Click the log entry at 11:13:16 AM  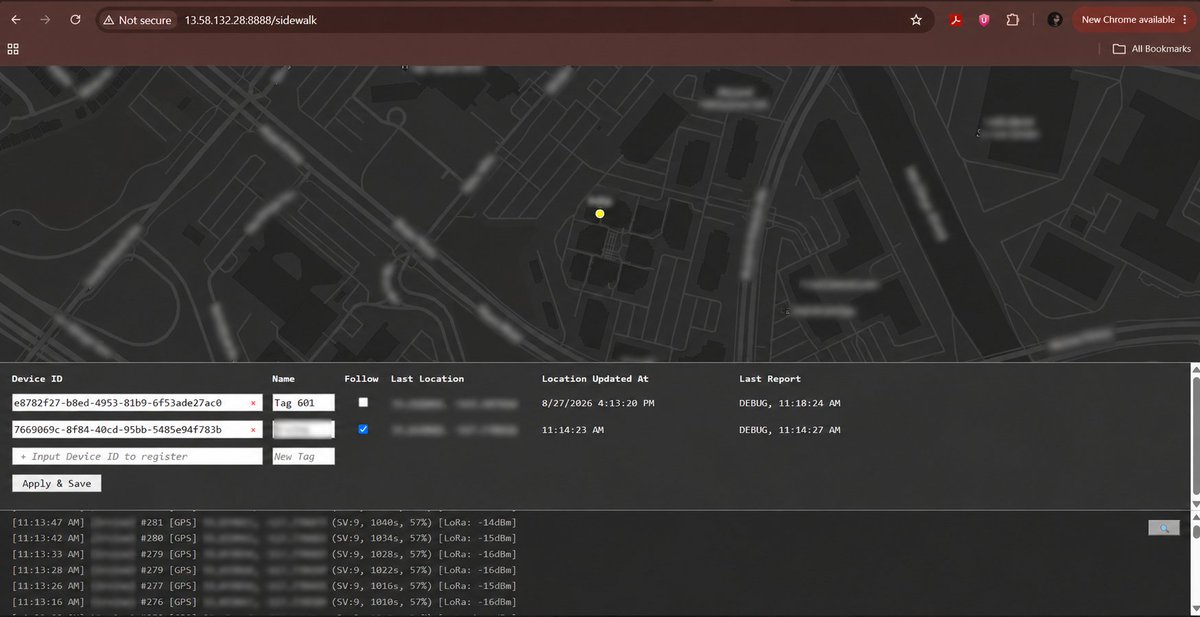265,602
